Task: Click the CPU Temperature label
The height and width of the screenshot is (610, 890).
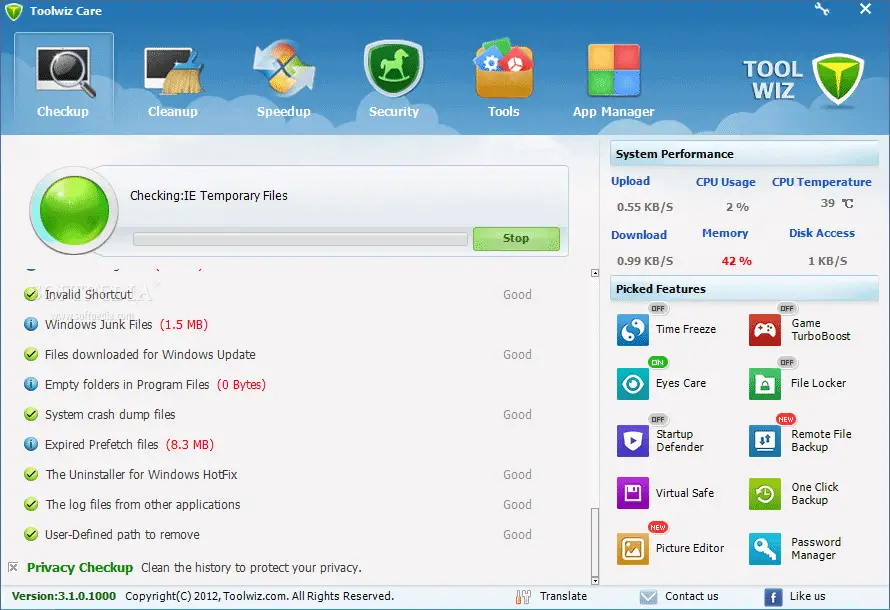Action: click(821, 182)
